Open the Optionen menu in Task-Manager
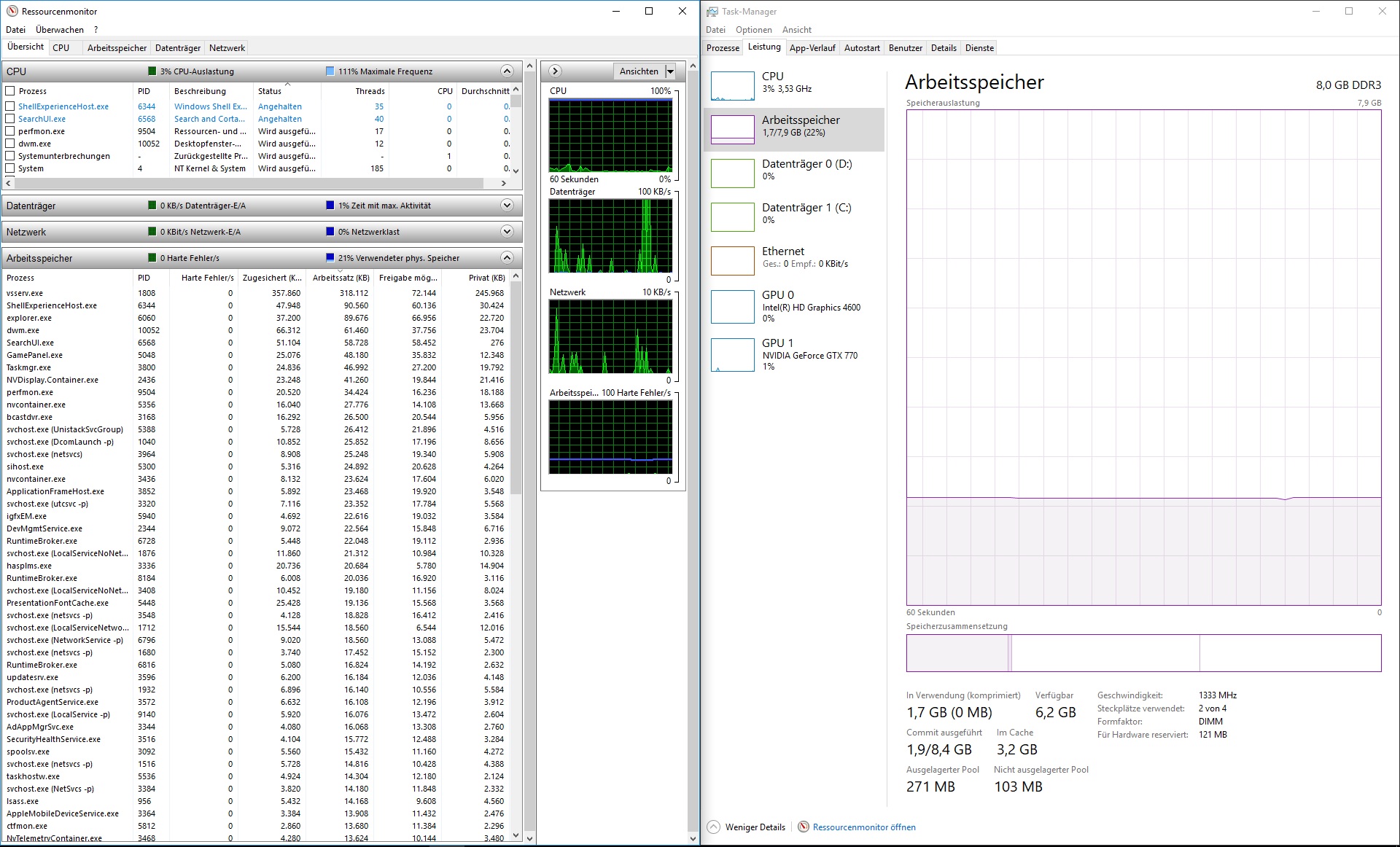This screenshot has width=1400, height=847. [x=753, y=30]
